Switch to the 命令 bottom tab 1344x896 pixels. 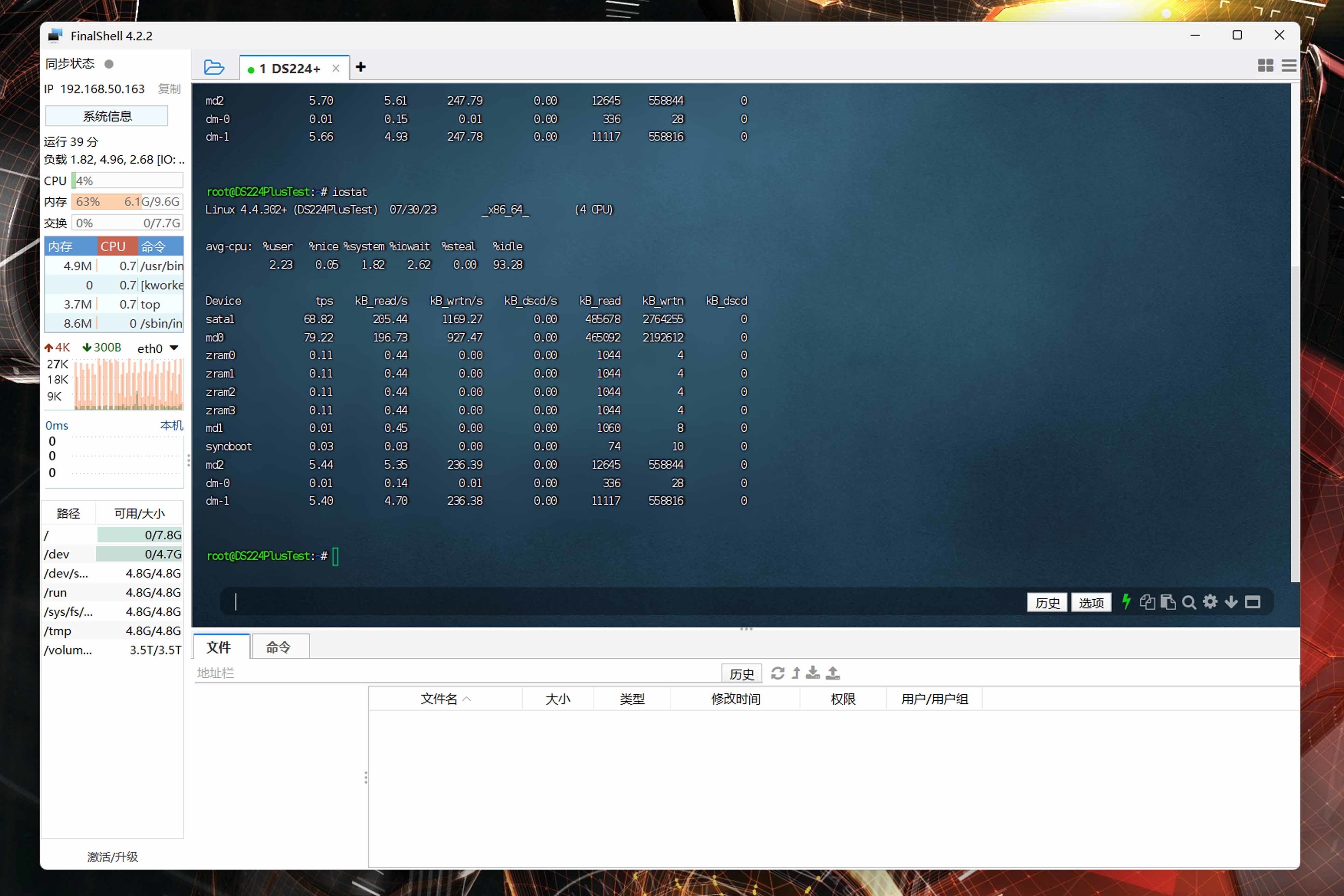pos(279,647)
